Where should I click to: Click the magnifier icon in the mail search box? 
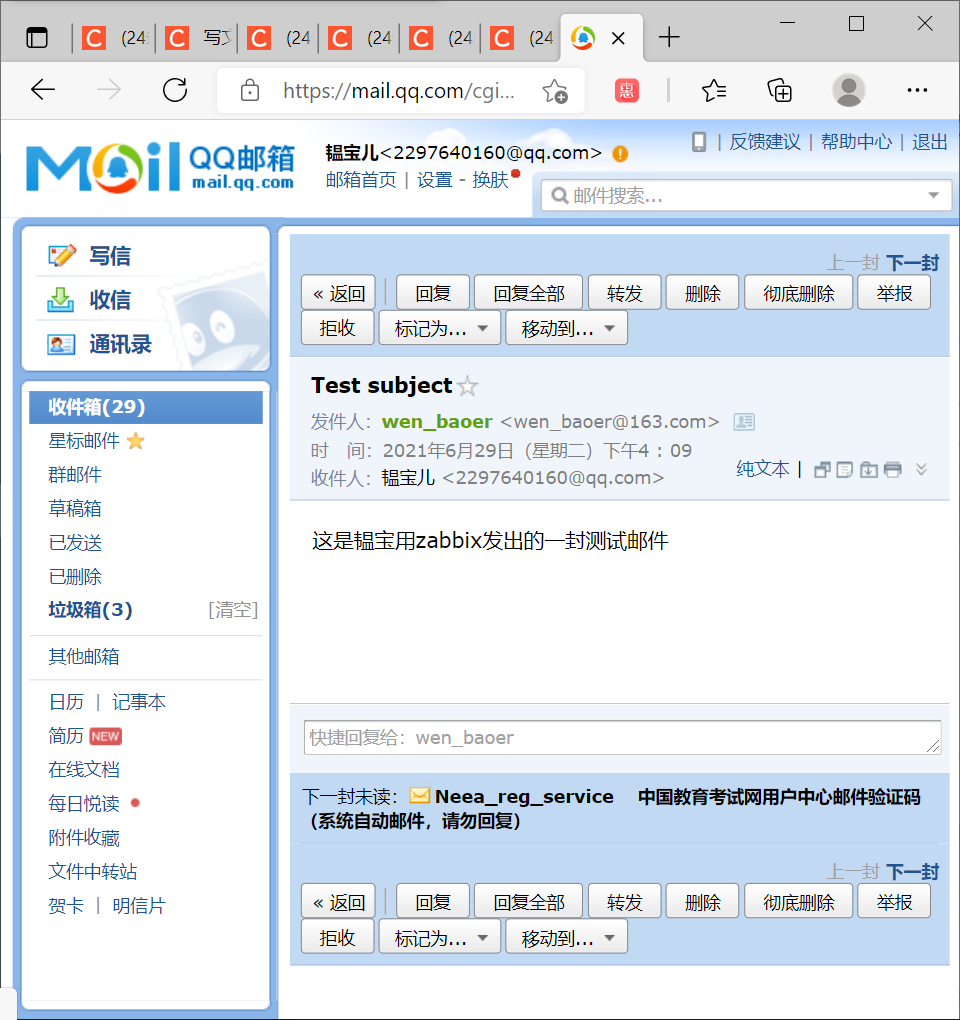[x=560, y=195]
